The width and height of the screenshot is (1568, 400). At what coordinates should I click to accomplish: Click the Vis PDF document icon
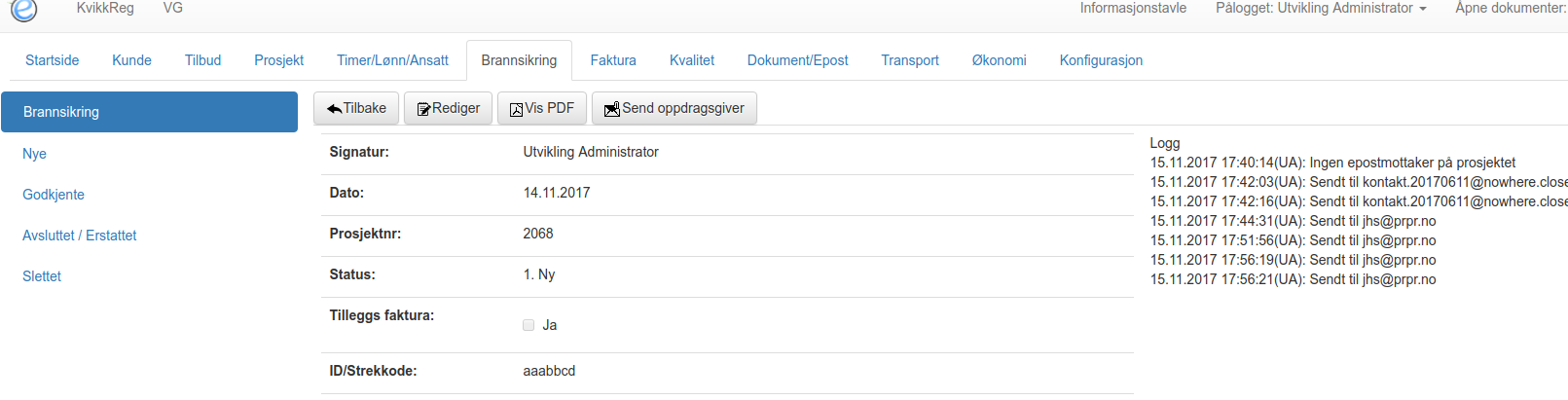pyautogui.click(x=517, y=109)
